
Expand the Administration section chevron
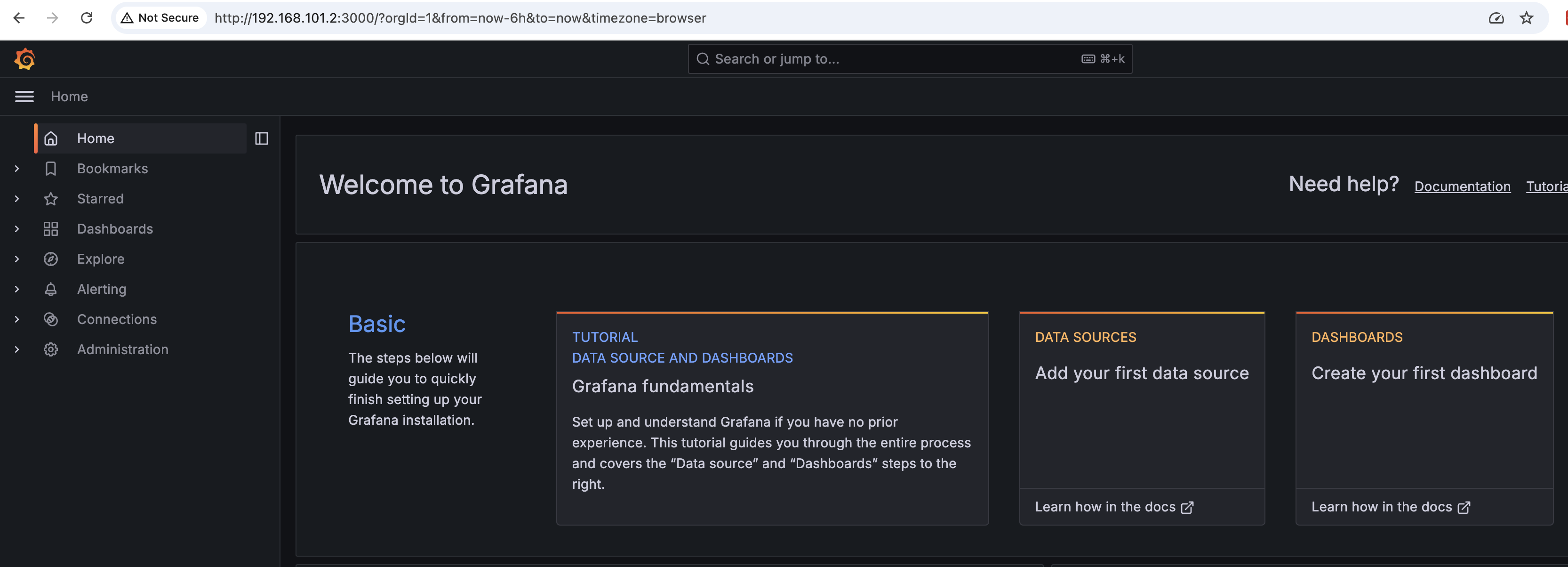[16, 349]
